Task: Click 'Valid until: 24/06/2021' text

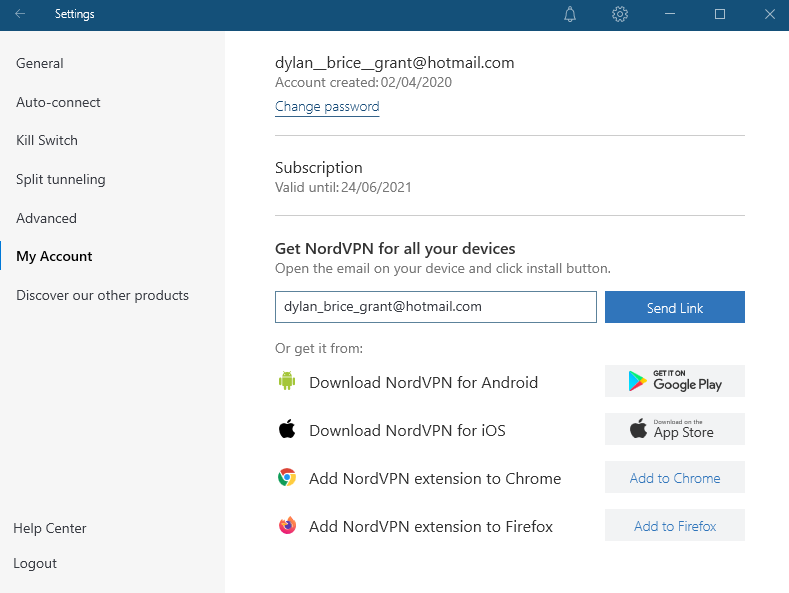Action: tap(343, 187)
